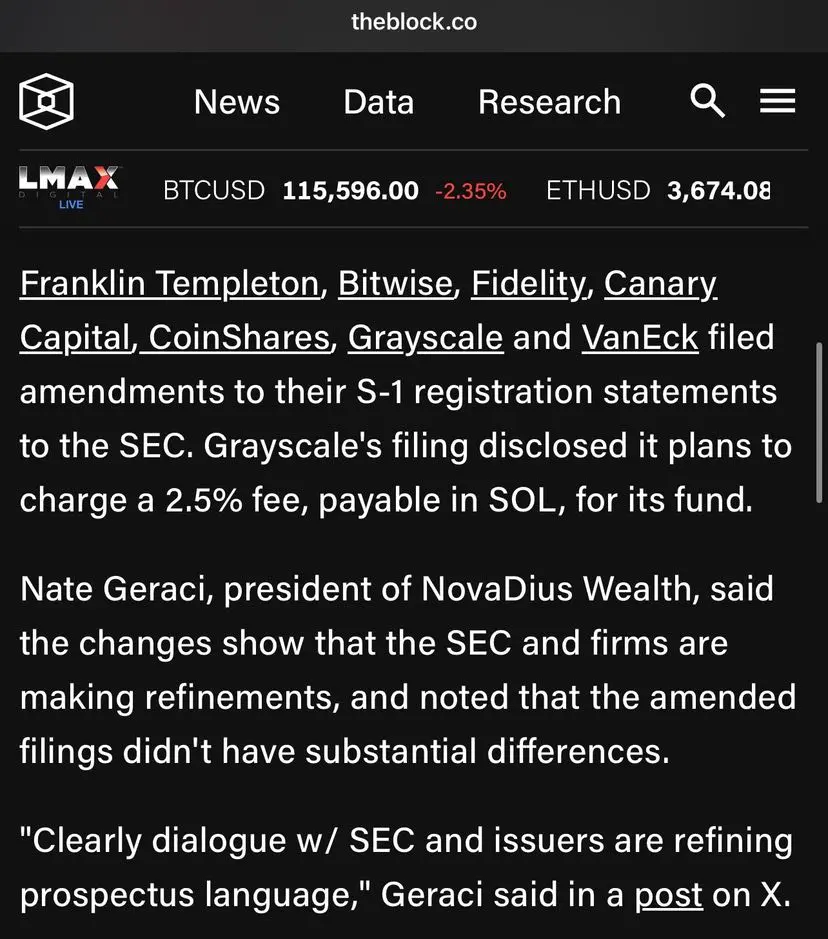Click the Grayscale hyperlink

[x=425, y=338]
